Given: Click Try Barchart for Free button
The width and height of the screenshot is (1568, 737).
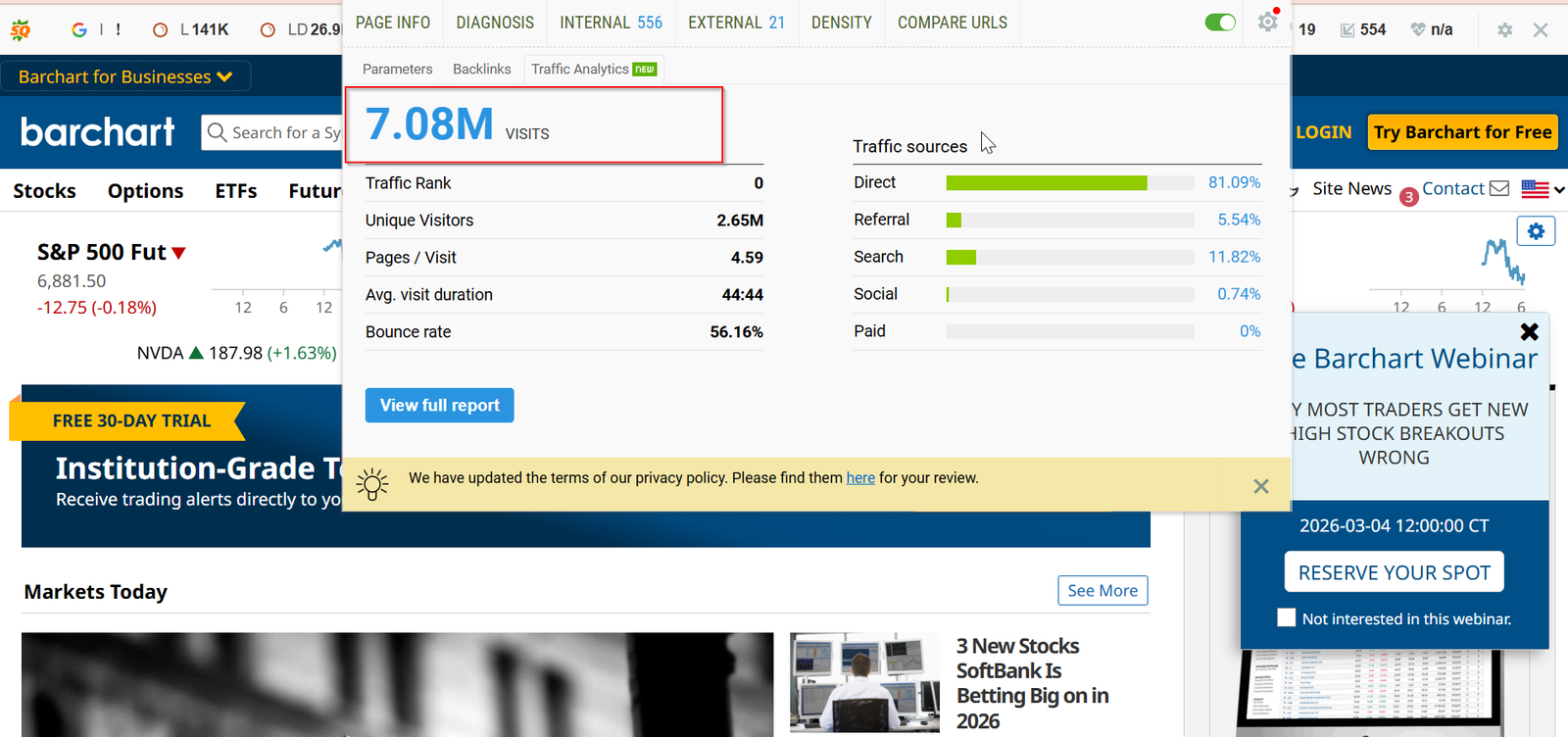Looking at the screenshot, I should point(1462,131).
